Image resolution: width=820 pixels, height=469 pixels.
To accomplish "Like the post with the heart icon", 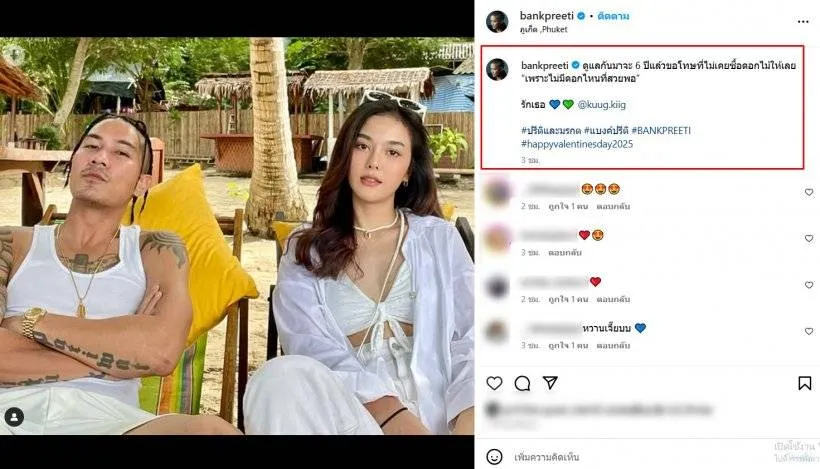I will pyautogui.click(x=494, y=383).
